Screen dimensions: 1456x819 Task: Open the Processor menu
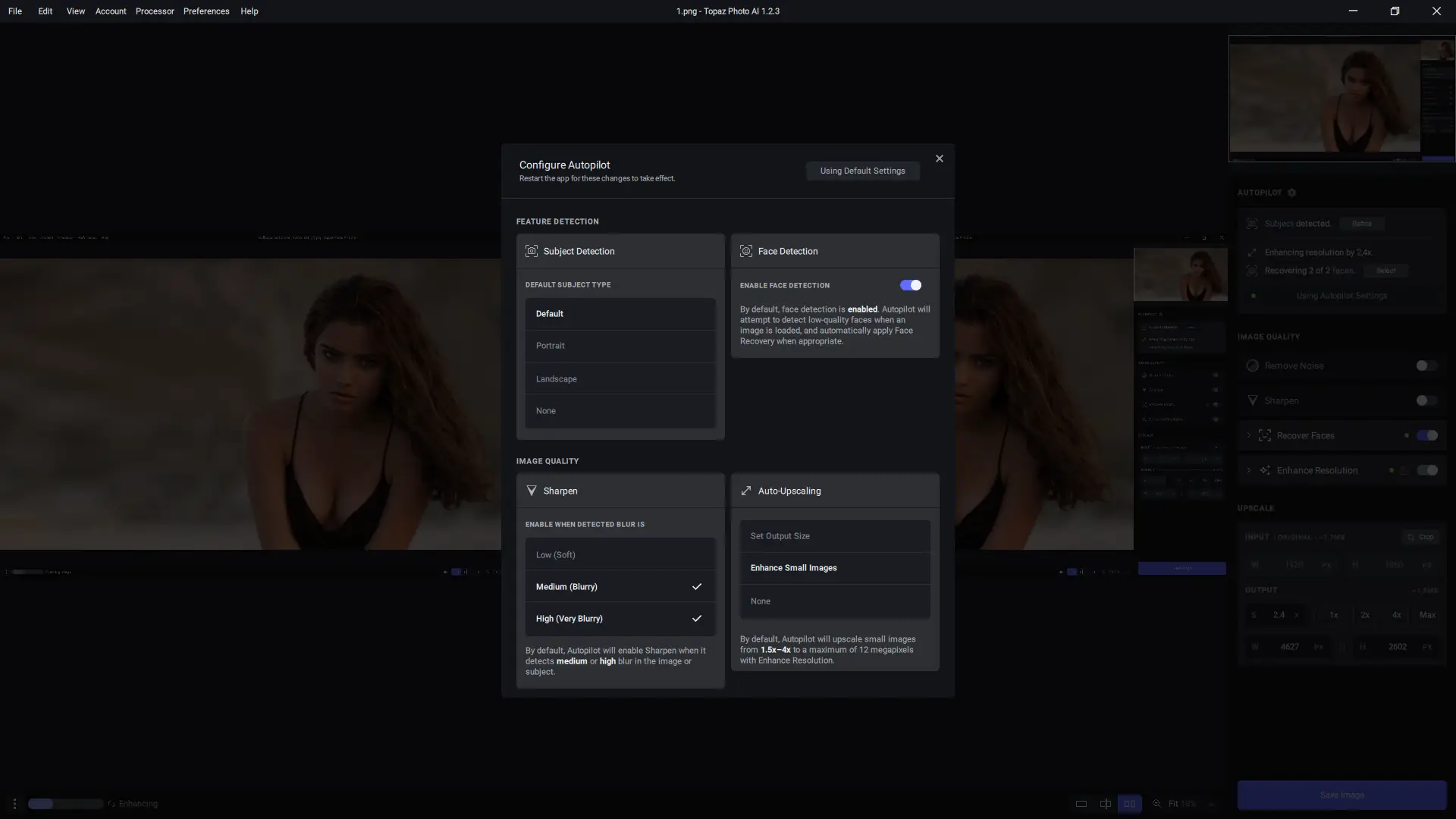[155, 11]
